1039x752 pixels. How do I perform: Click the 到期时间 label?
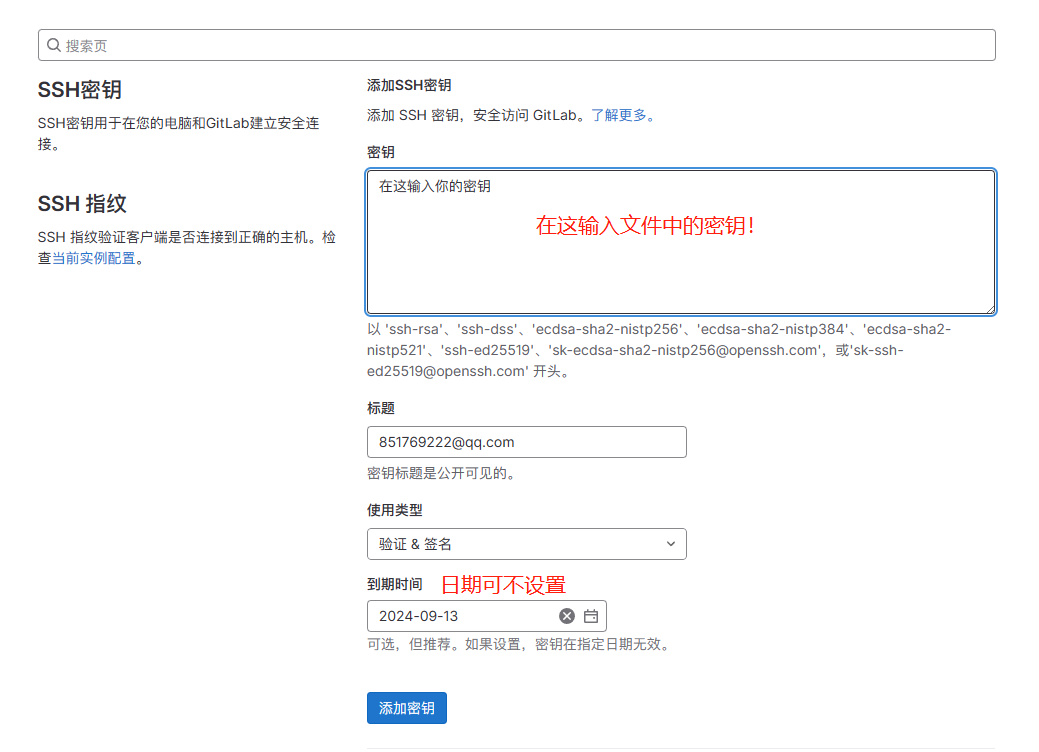tap(394, 584)
